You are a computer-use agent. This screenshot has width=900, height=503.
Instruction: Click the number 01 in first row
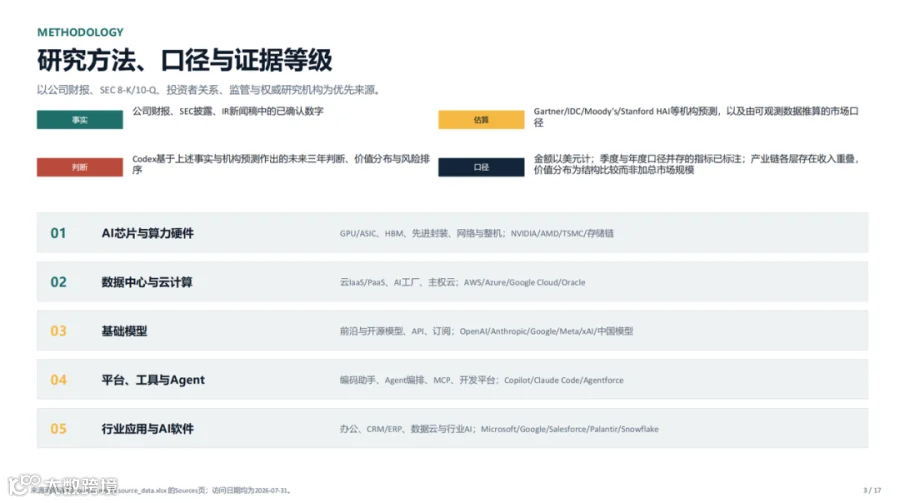coord(59,233)
